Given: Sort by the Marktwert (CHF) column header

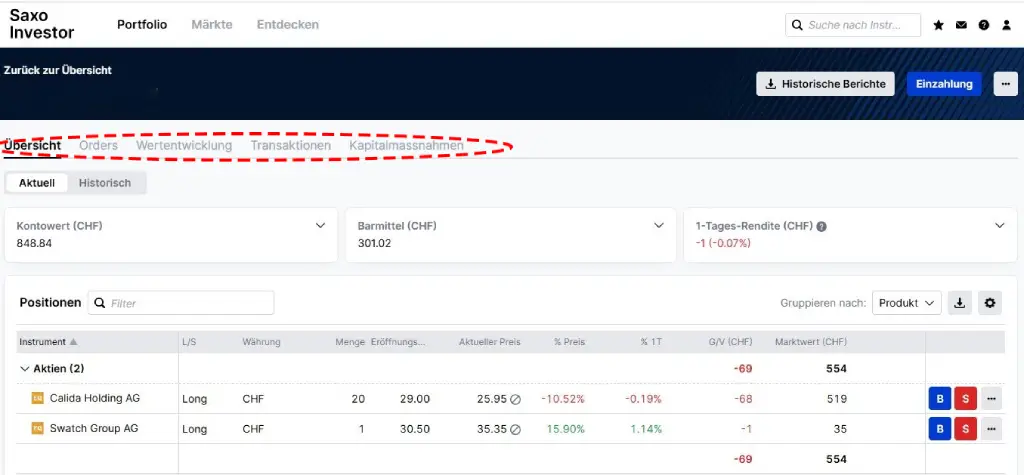Looking at the screenshot, I should tap(810, 342).
